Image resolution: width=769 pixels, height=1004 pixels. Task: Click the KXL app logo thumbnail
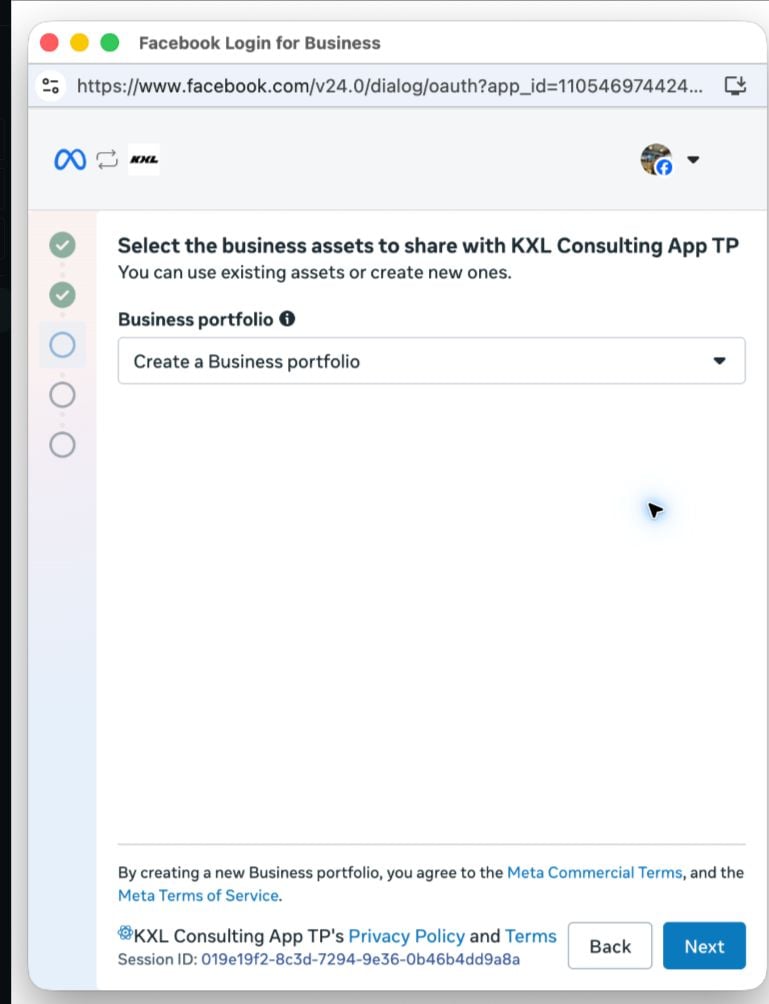pos(144,159)
